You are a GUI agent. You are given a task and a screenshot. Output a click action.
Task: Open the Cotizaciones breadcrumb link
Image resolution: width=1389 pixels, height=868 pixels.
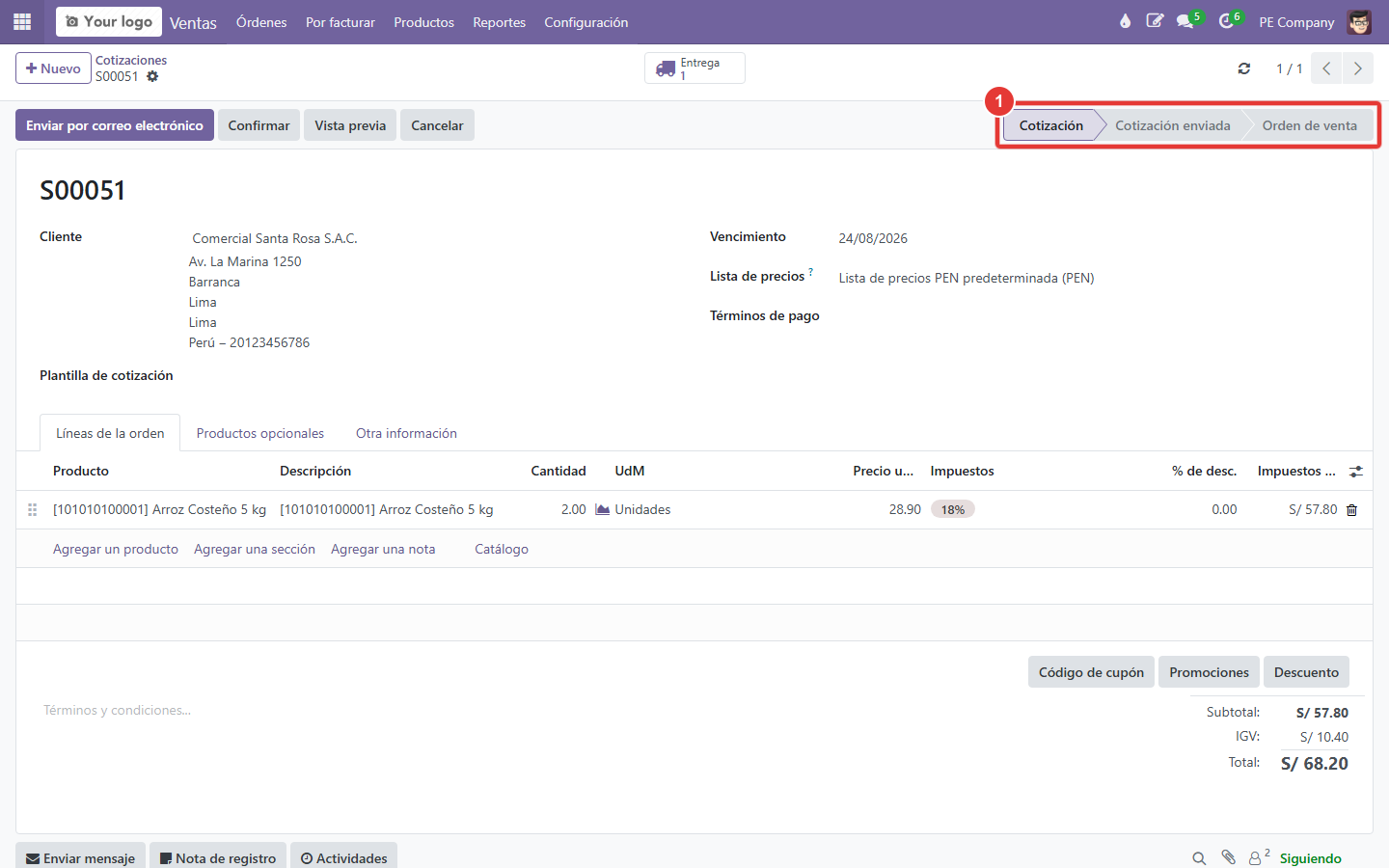[131, 60]
